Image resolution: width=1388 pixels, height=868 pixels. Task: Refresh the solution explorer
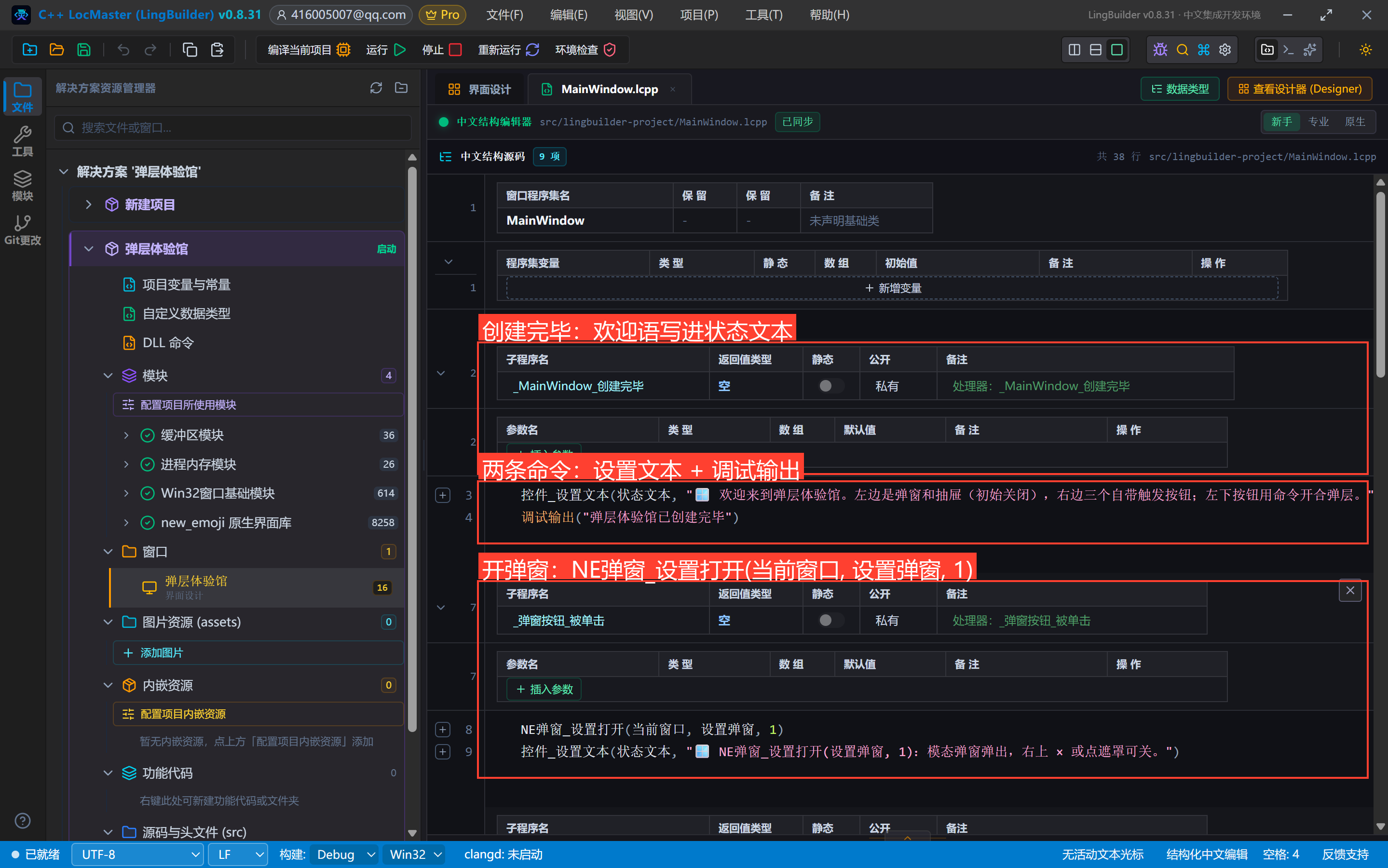pyautogui.click(x=376, y=88)
